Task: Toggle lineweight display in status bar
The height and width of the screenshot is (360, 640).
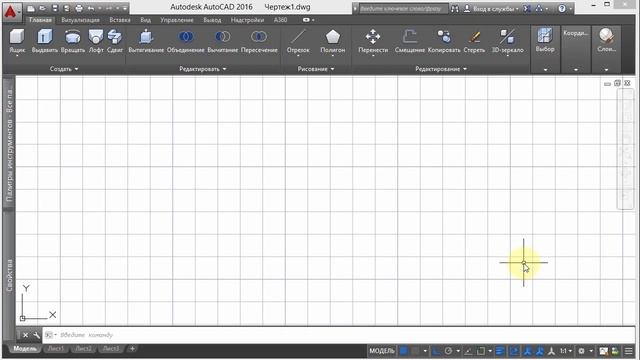Action: (x=500, y=351)
